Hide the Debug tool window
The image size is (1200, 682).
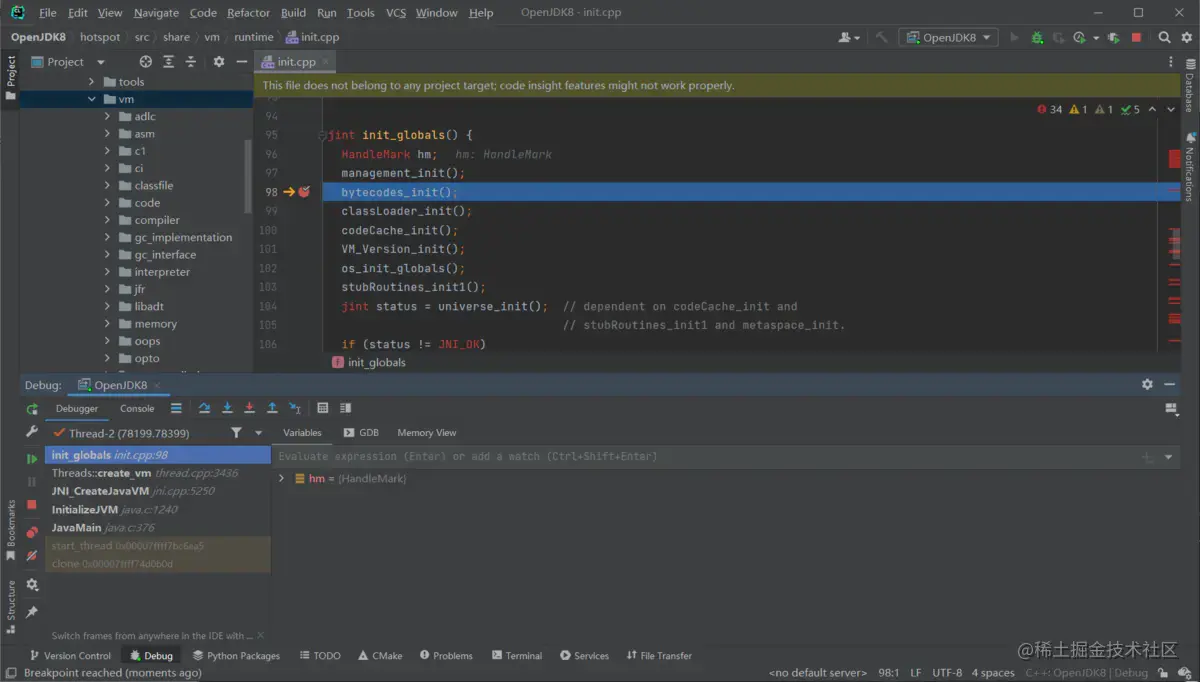pos(1169,384)
